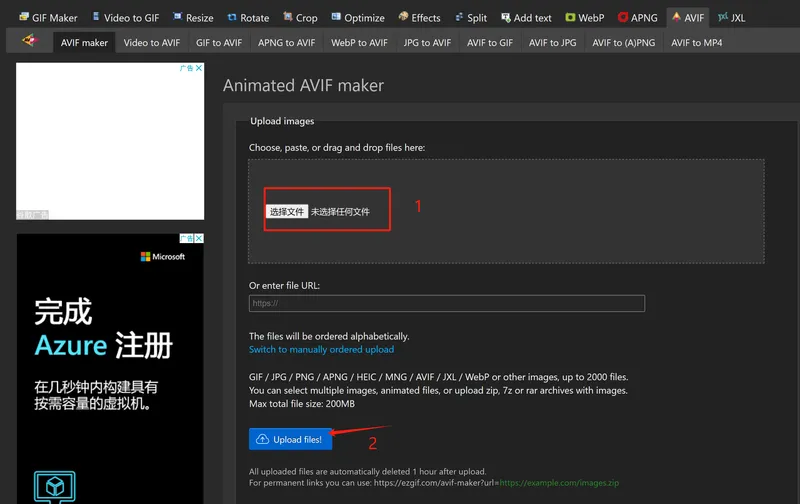Screen dimensions: 800x504
Task: Open the Rotate tool
Action: point(248,18)
